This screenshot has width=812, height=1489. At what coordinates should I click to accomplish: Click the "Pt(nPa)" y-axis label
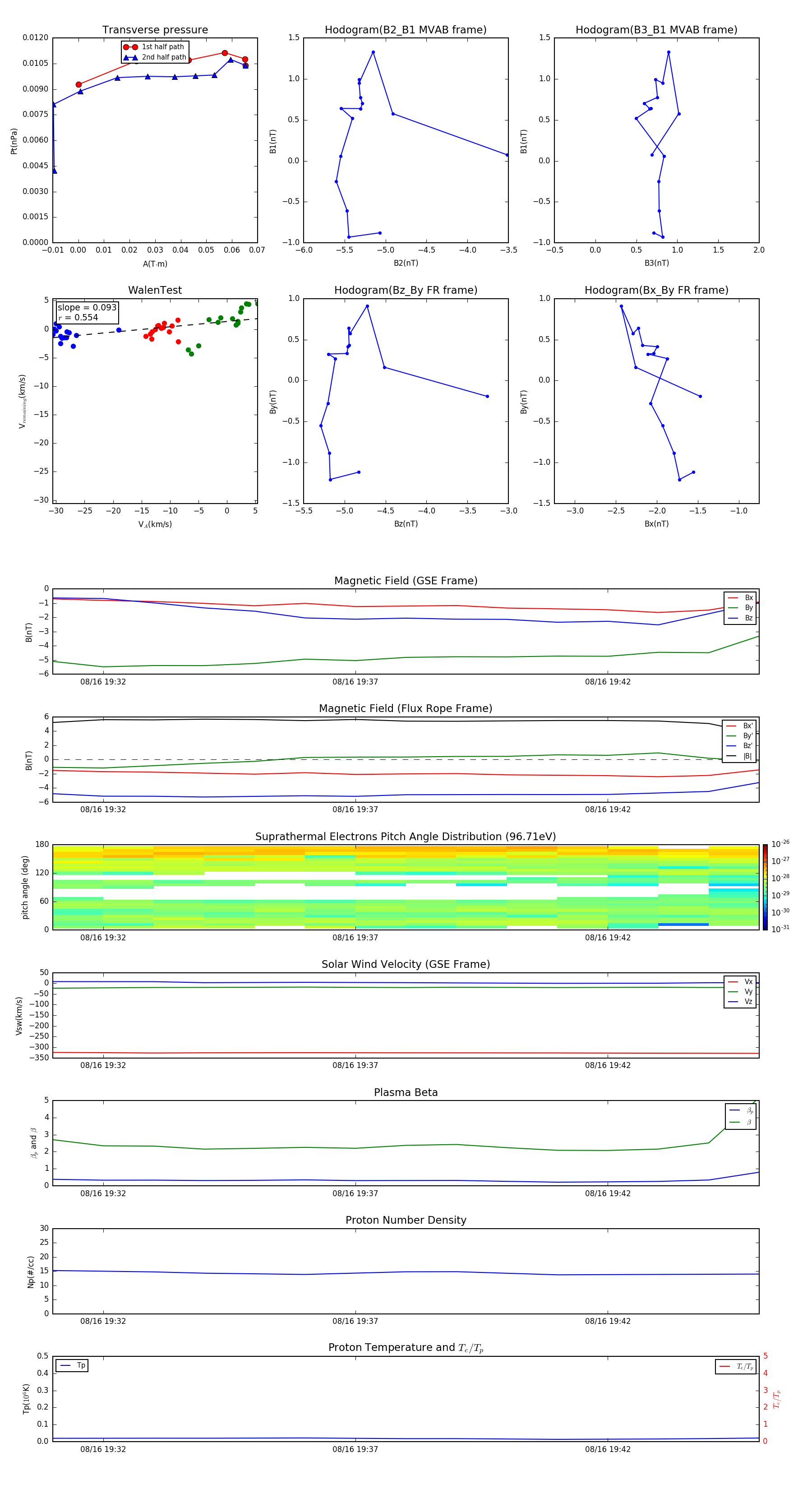(x=14, y=140)
